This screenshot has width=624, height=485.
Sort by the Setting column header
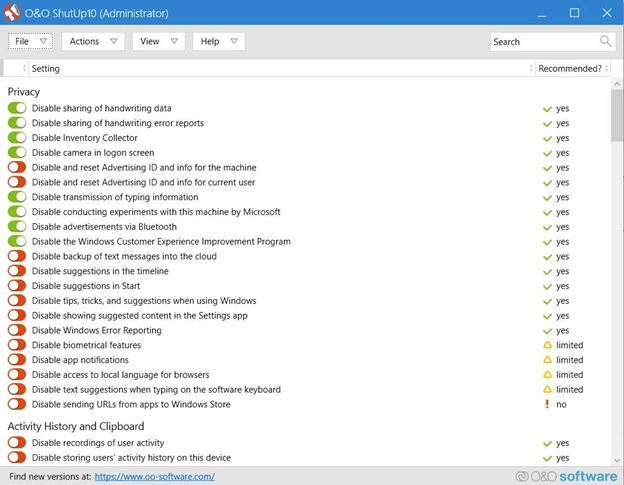pyautogui.click(x=46, y=69)
